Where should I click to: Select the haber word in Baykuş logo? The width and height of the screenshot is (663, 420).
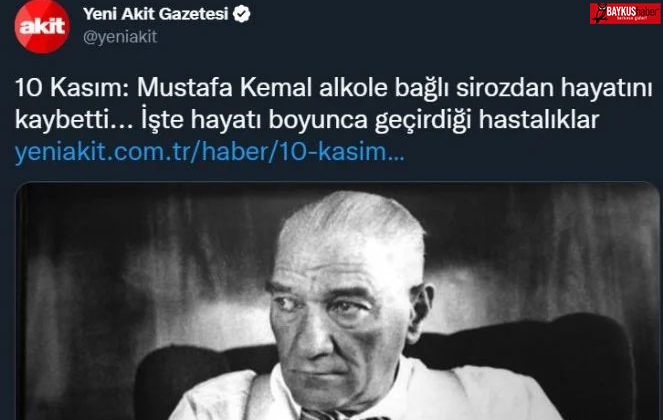tap(647, 11)
